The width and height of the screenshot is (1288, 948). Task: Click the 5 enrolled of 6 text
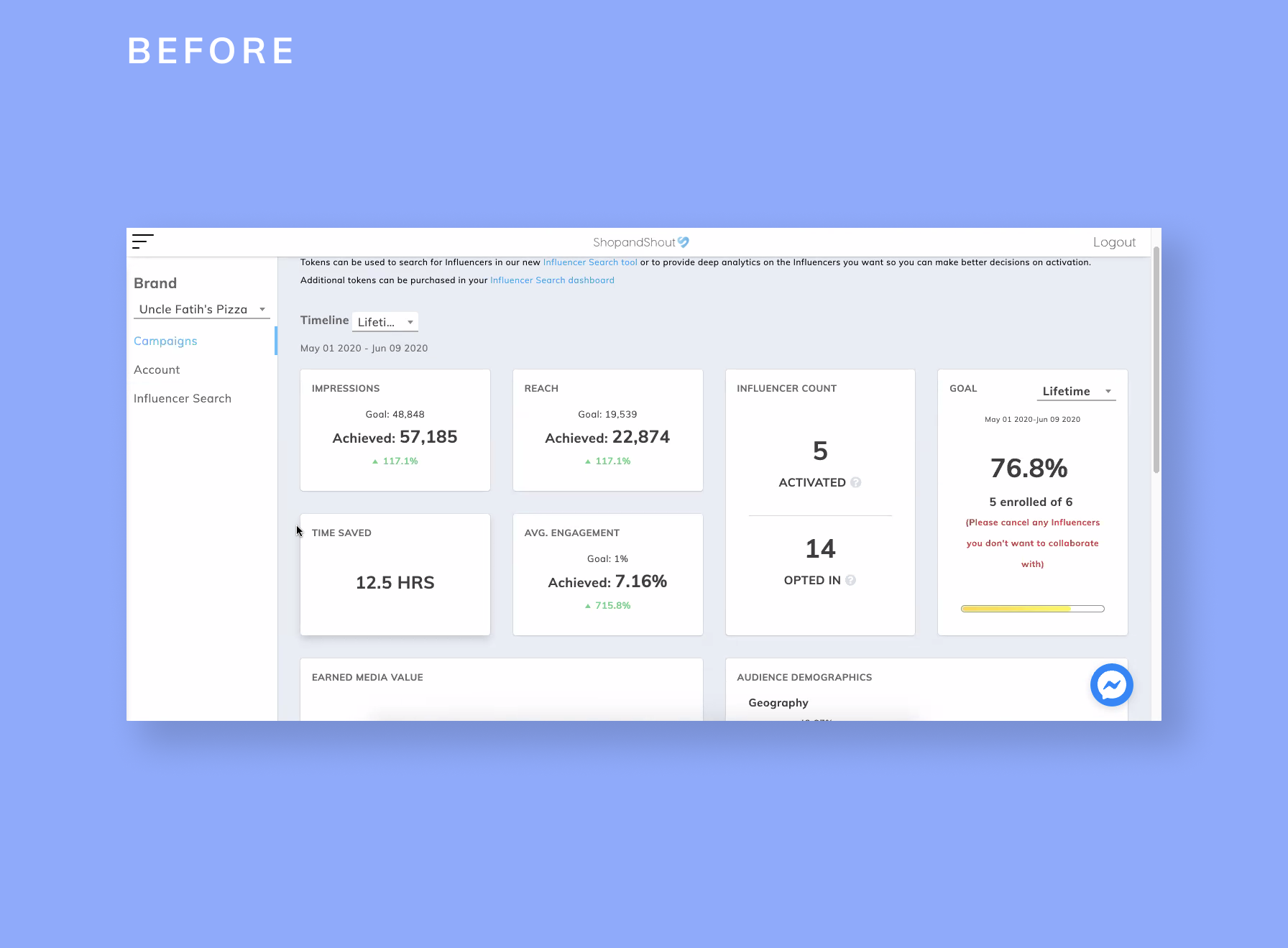[x=1031, y=502]
